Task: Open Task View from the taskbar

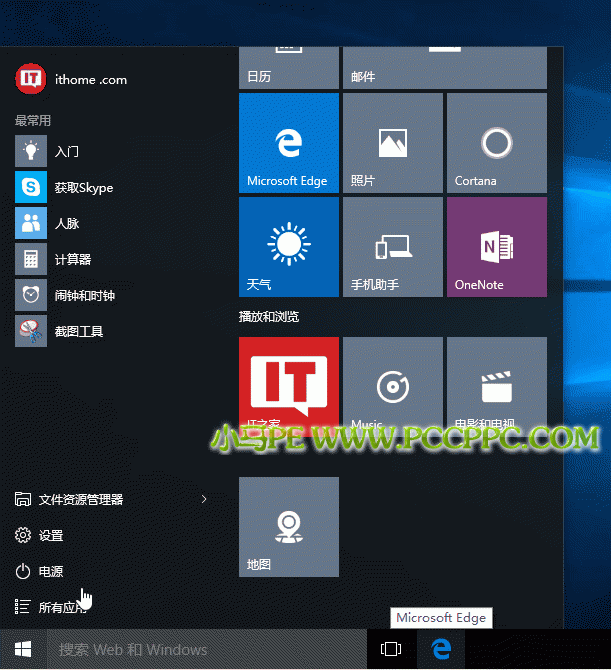Action: coord(391,649)
